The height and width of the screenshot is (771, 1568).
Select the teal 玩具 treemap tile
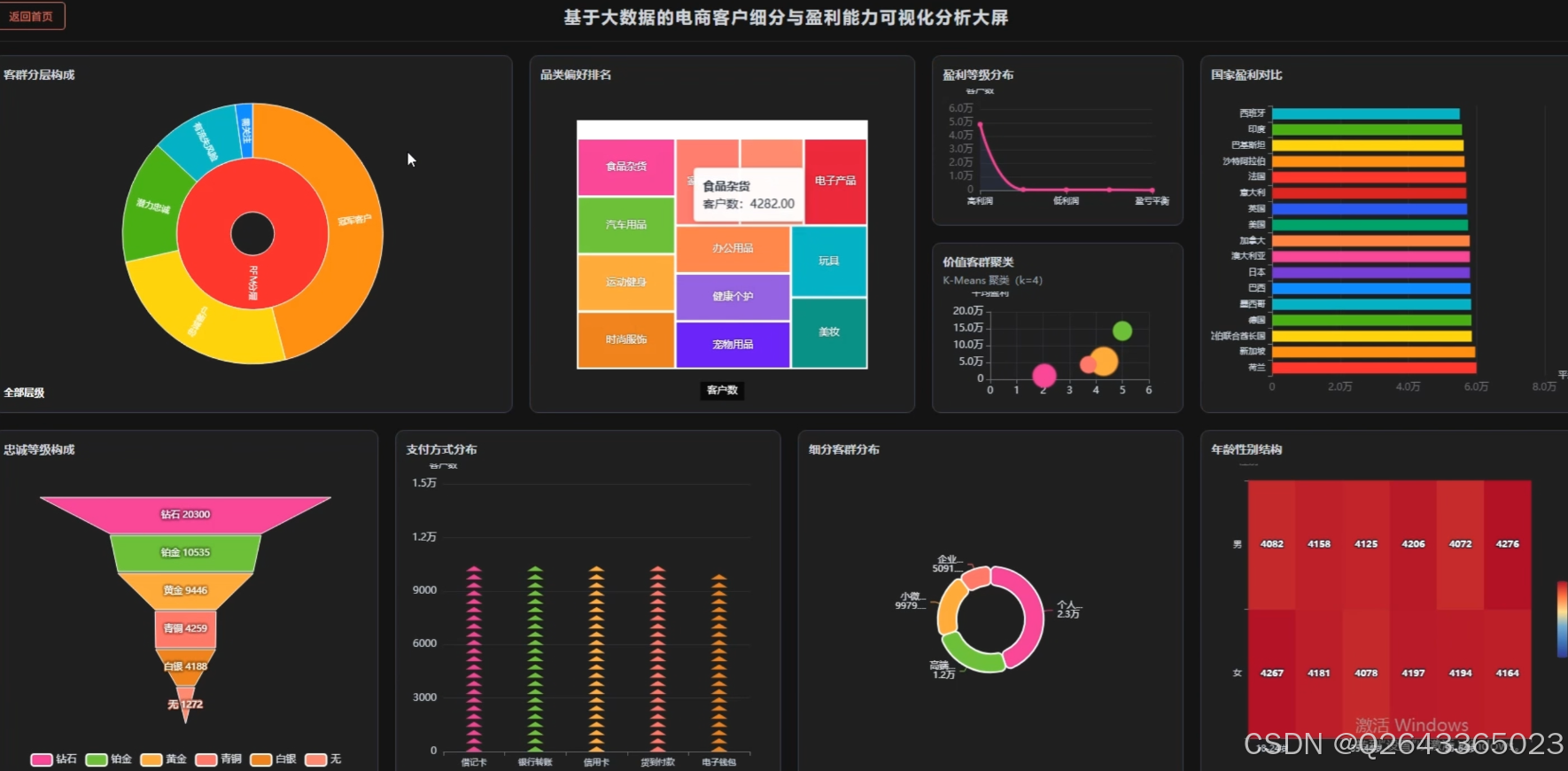pos(829,261)
